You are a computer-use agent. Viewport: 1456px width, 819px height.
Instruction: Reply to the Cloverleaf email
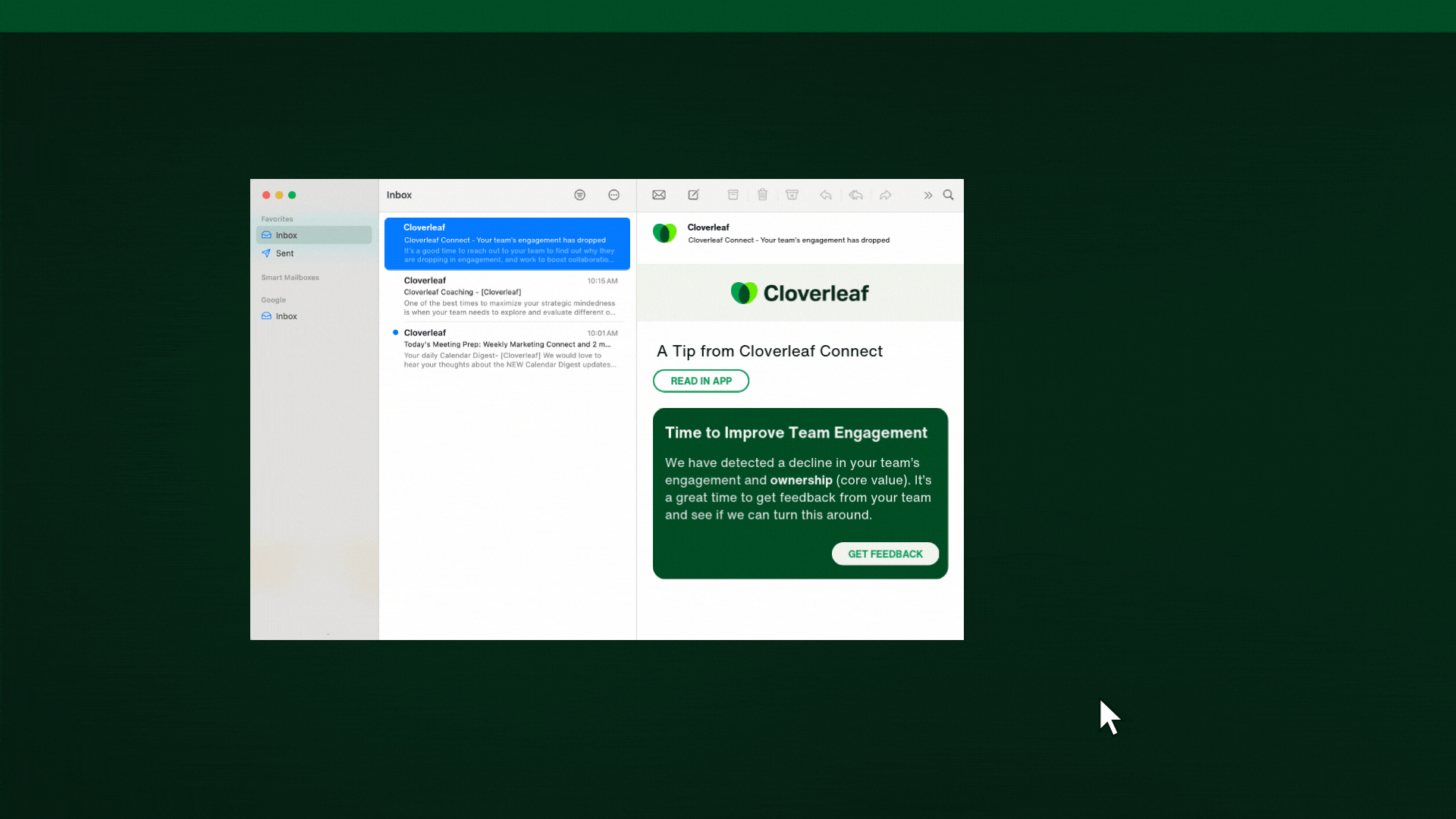click(825, 195)
